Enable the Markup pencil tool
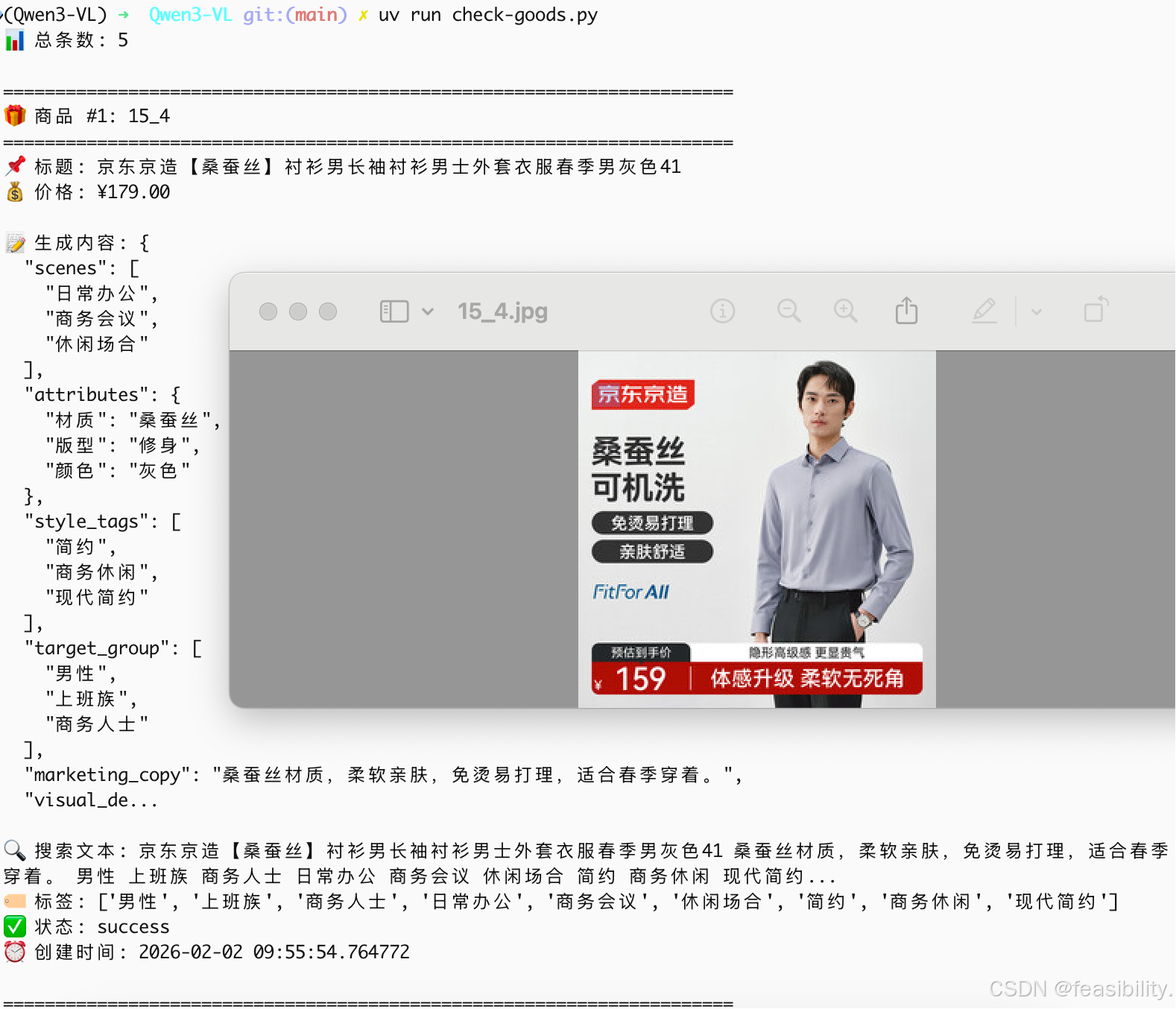This screenshot has width=1176, height=1009. (x=984, y=310)
